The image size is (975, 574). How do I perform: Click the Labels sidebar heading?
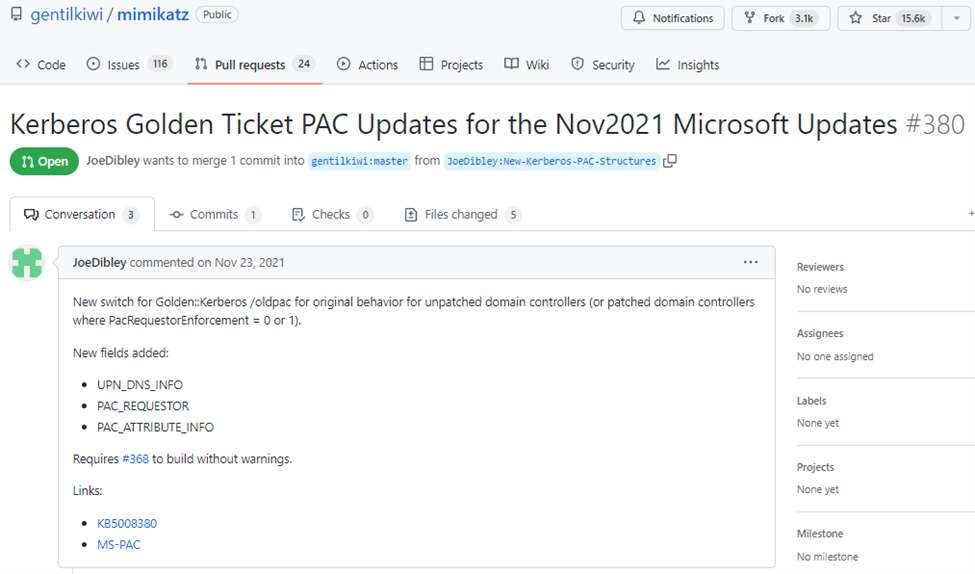coord(811,400)
